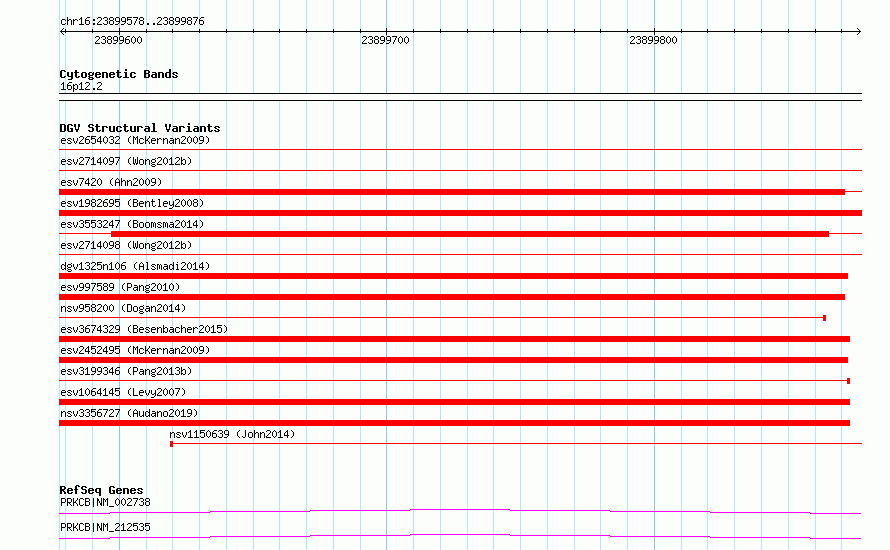Select the Cytogenetic Bands track title
890x550 pixels.
119,74
